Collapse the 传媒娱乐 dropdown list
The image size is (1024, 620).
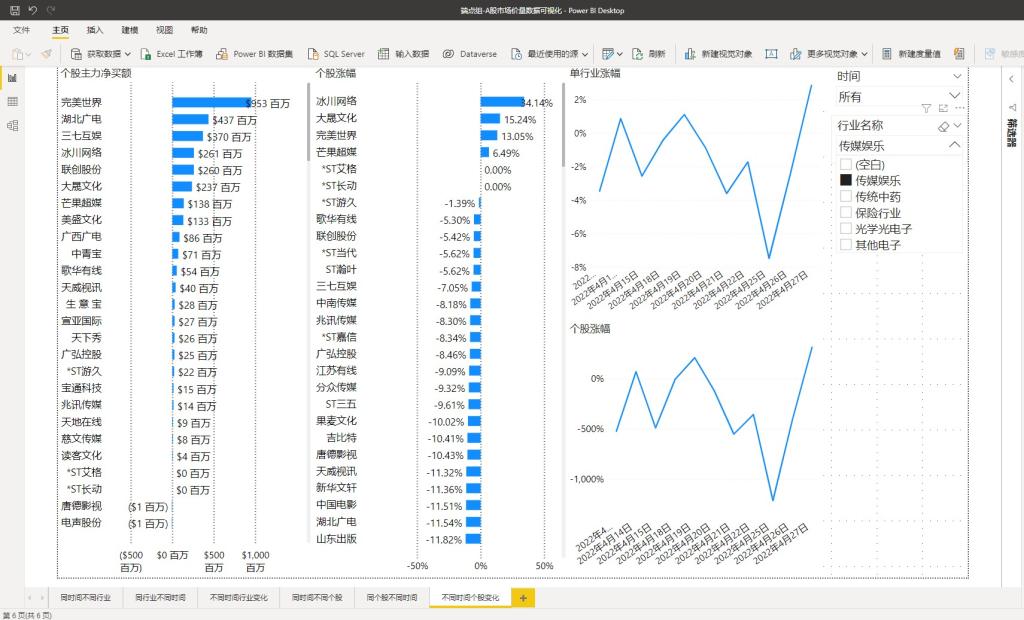coord(954,145)
